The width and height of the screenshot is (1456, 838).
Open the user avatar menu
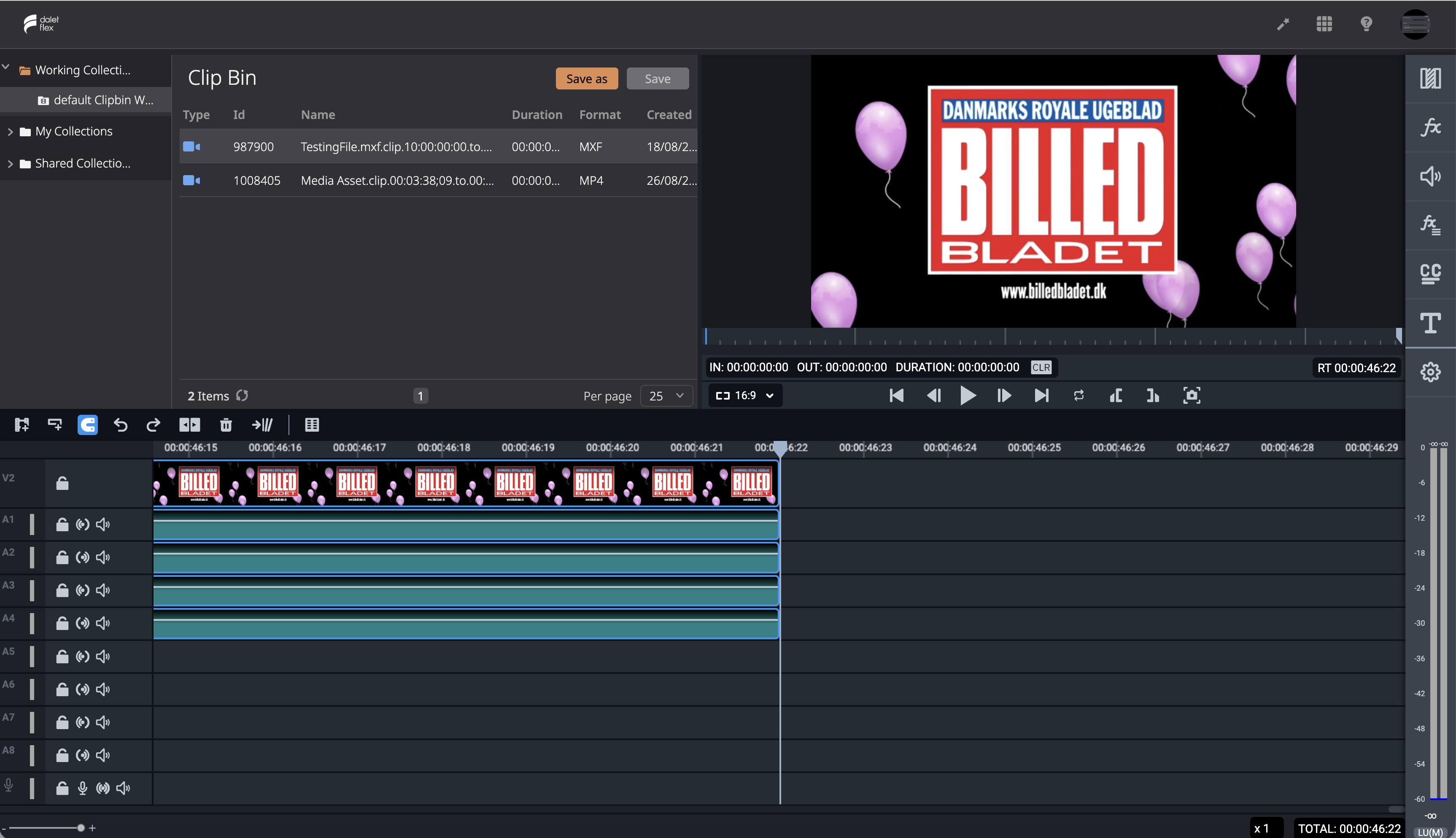(1415, 24)
